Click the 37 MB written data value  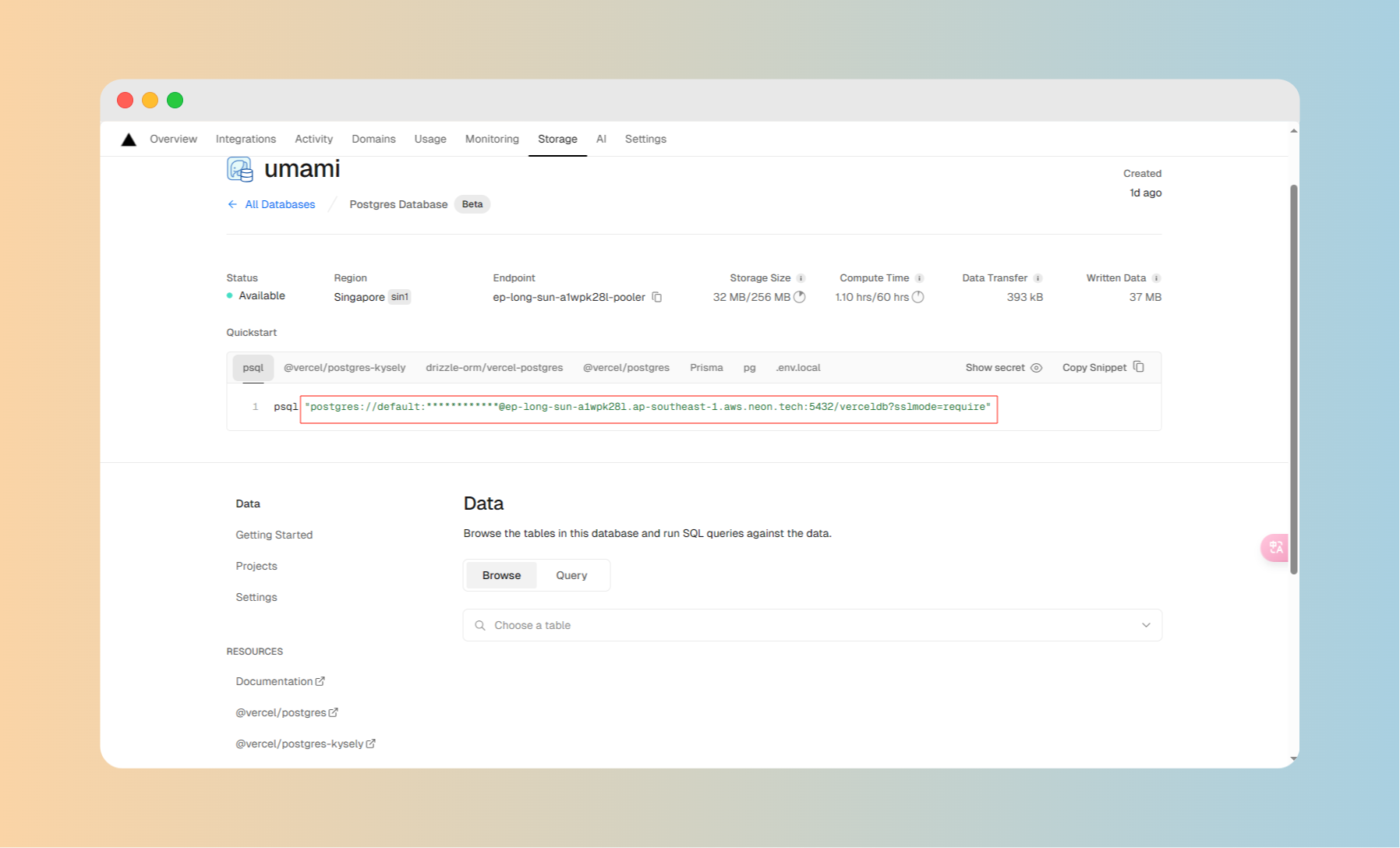click(1145, 297)
